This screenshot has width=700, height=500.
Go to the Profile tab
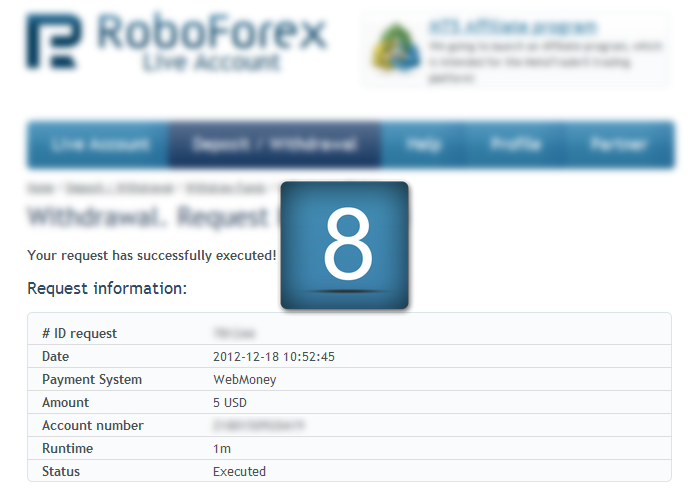coord(515,145)
